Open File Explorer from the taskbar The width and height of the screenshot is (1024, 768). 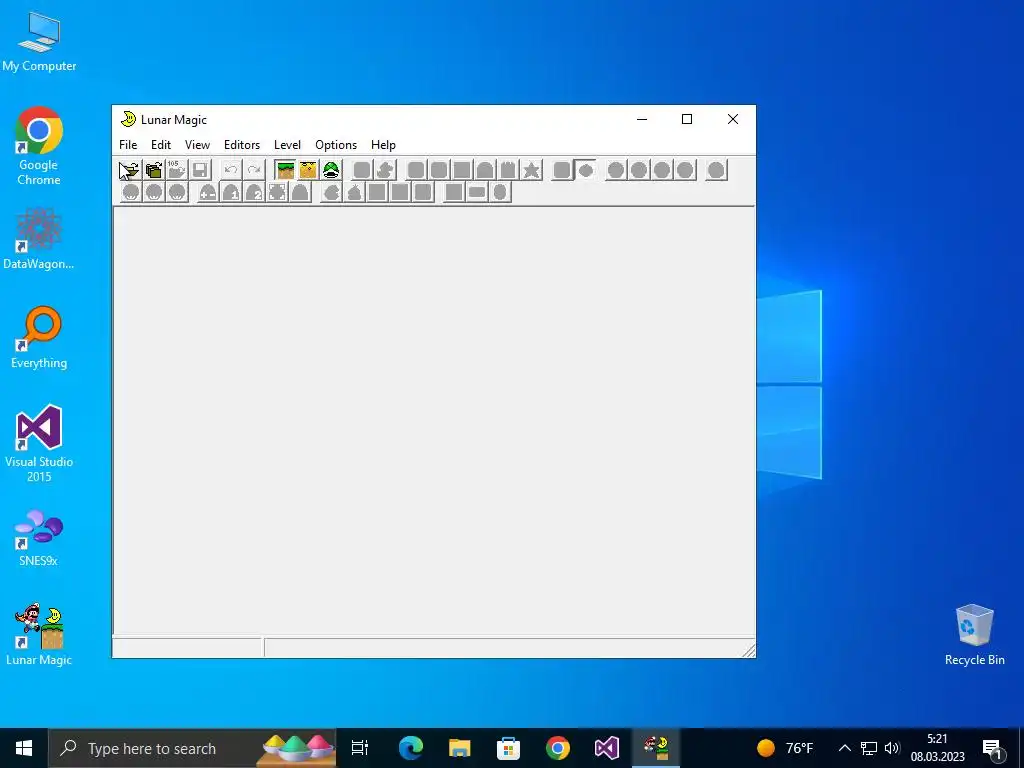pos(460,748)
